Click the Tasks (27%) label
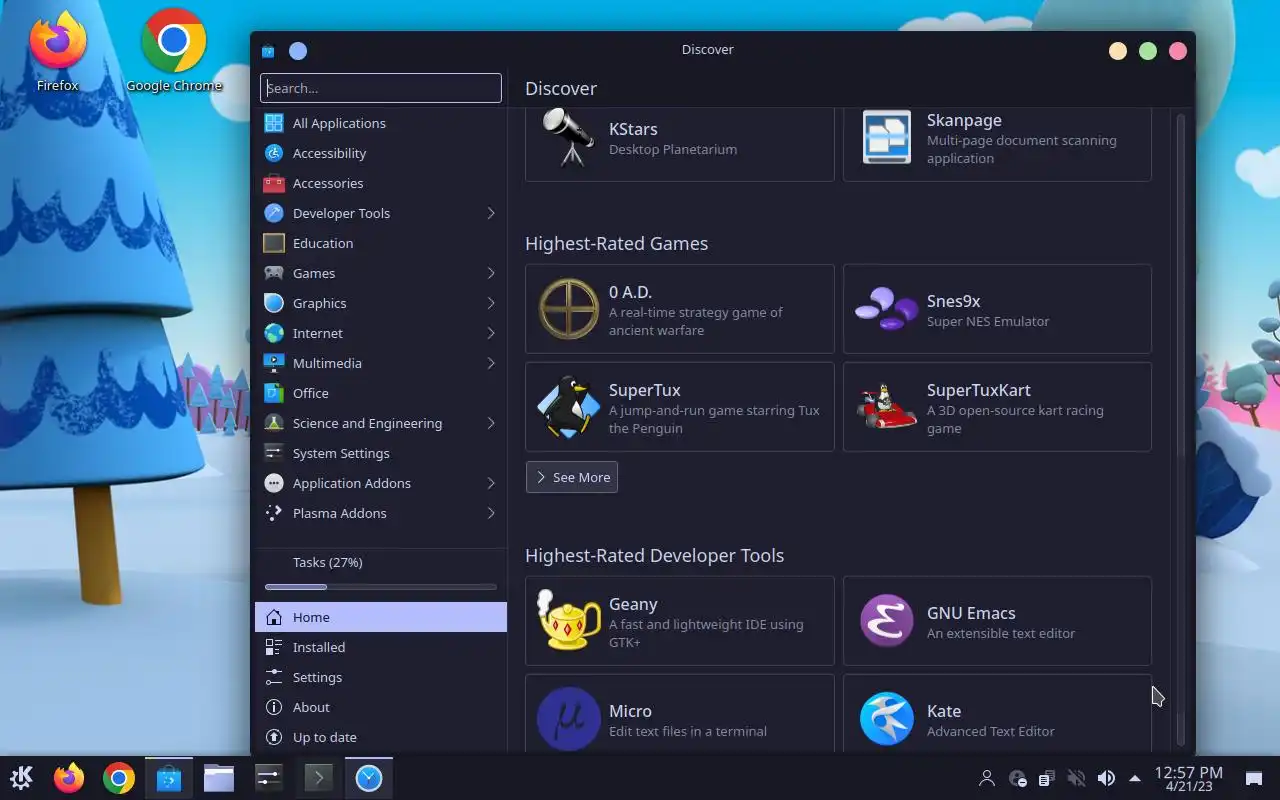 328,562
